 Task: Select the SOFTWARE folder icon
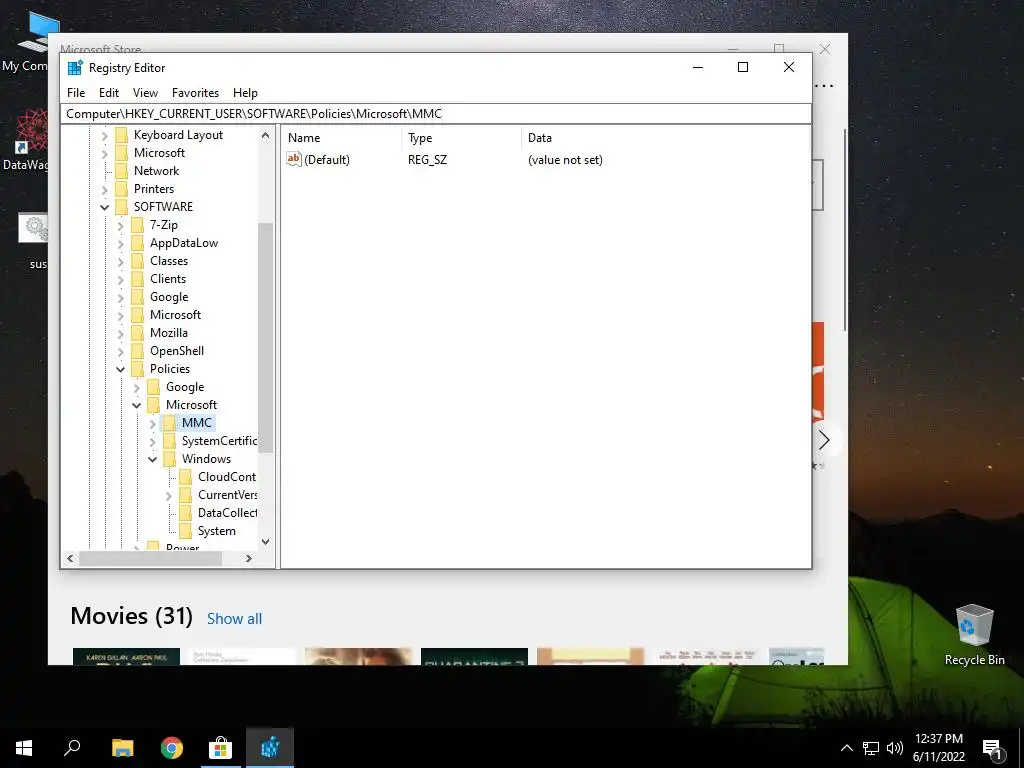(x=121, y=207)
